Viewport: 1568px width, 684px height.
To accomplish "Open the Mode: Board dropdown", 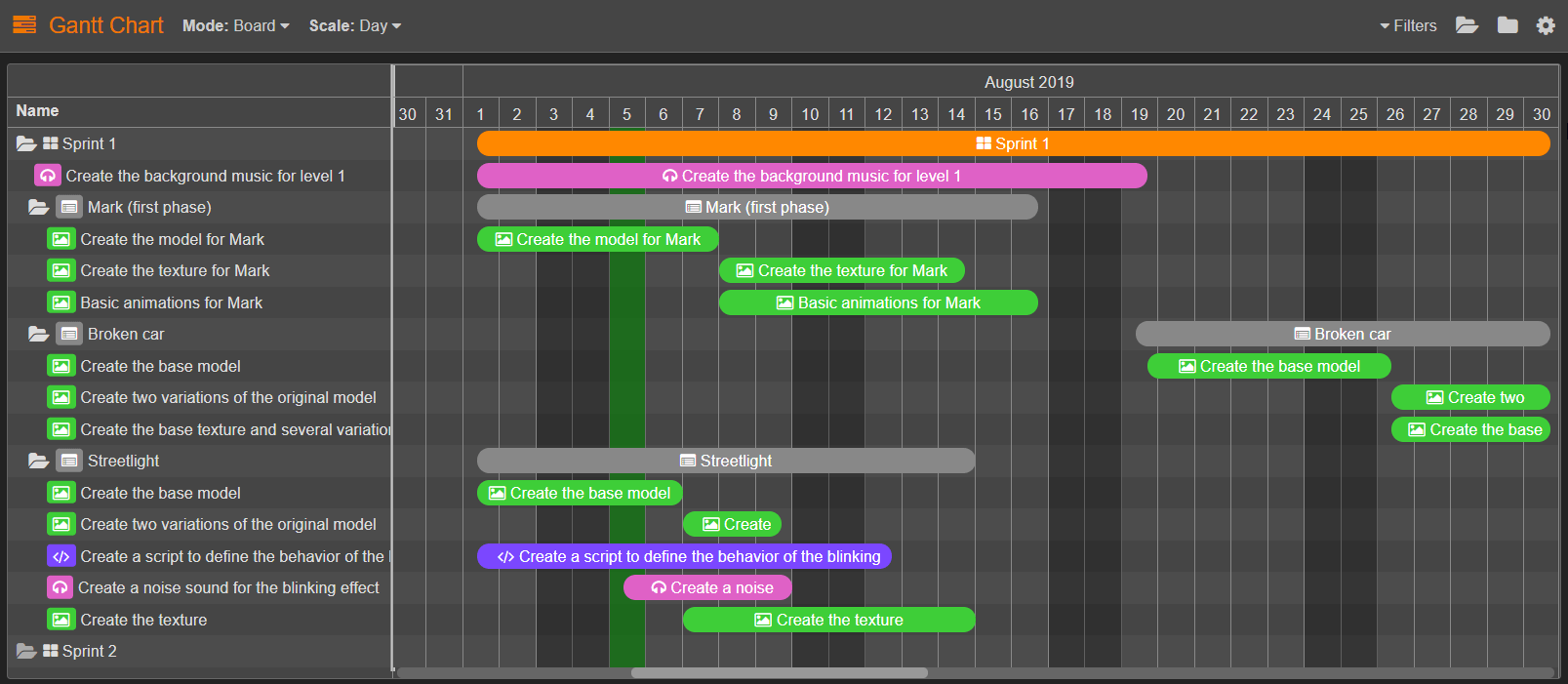I will pyautogui.click(x=235, y=26).
